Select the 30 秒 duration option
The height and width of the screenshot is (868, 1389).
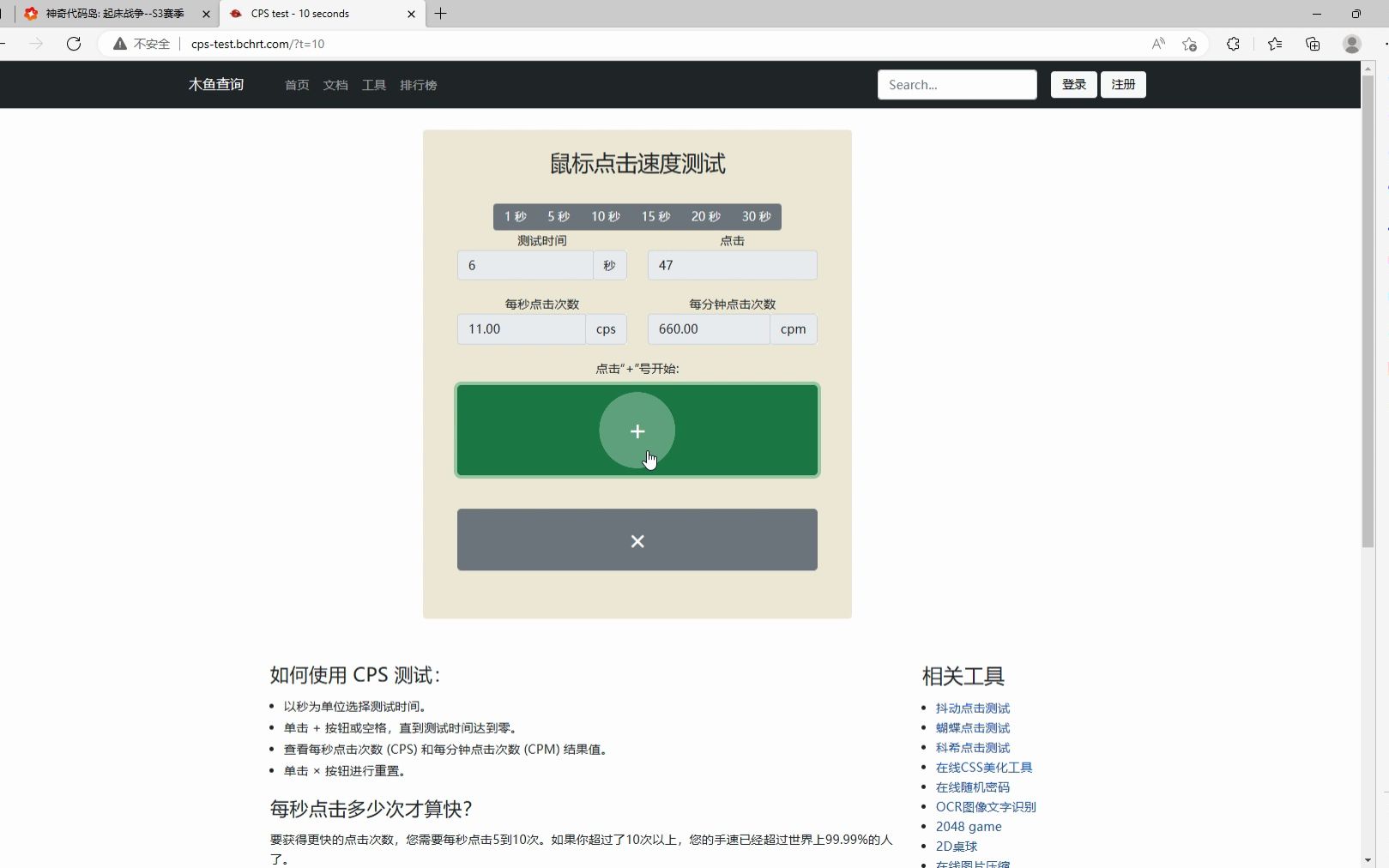pos(756,217)
